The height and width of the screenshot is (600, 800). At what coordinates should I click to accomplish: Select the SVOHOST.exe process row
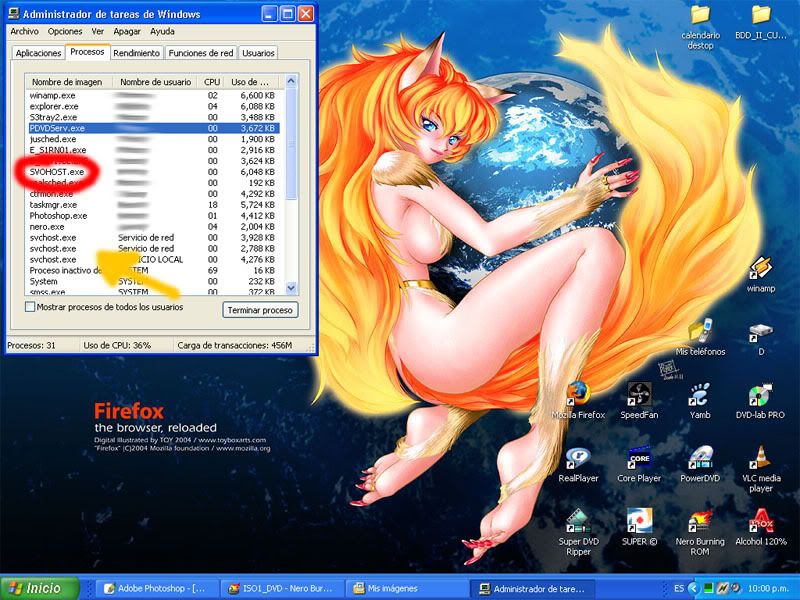(x=154, y=172)
